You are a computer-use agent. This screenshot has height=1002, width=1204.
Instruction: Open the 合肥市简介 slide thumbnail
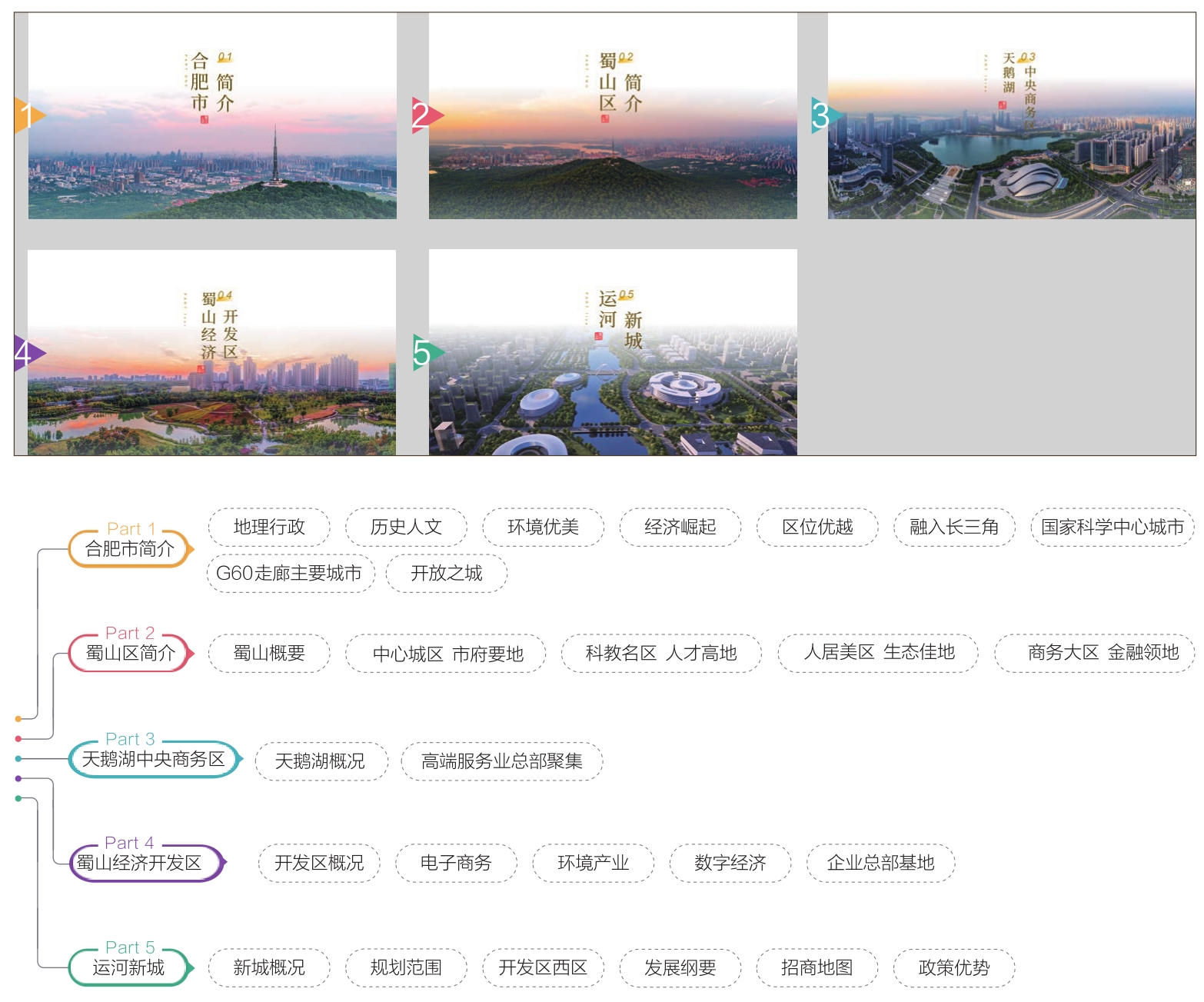(212, 116)
